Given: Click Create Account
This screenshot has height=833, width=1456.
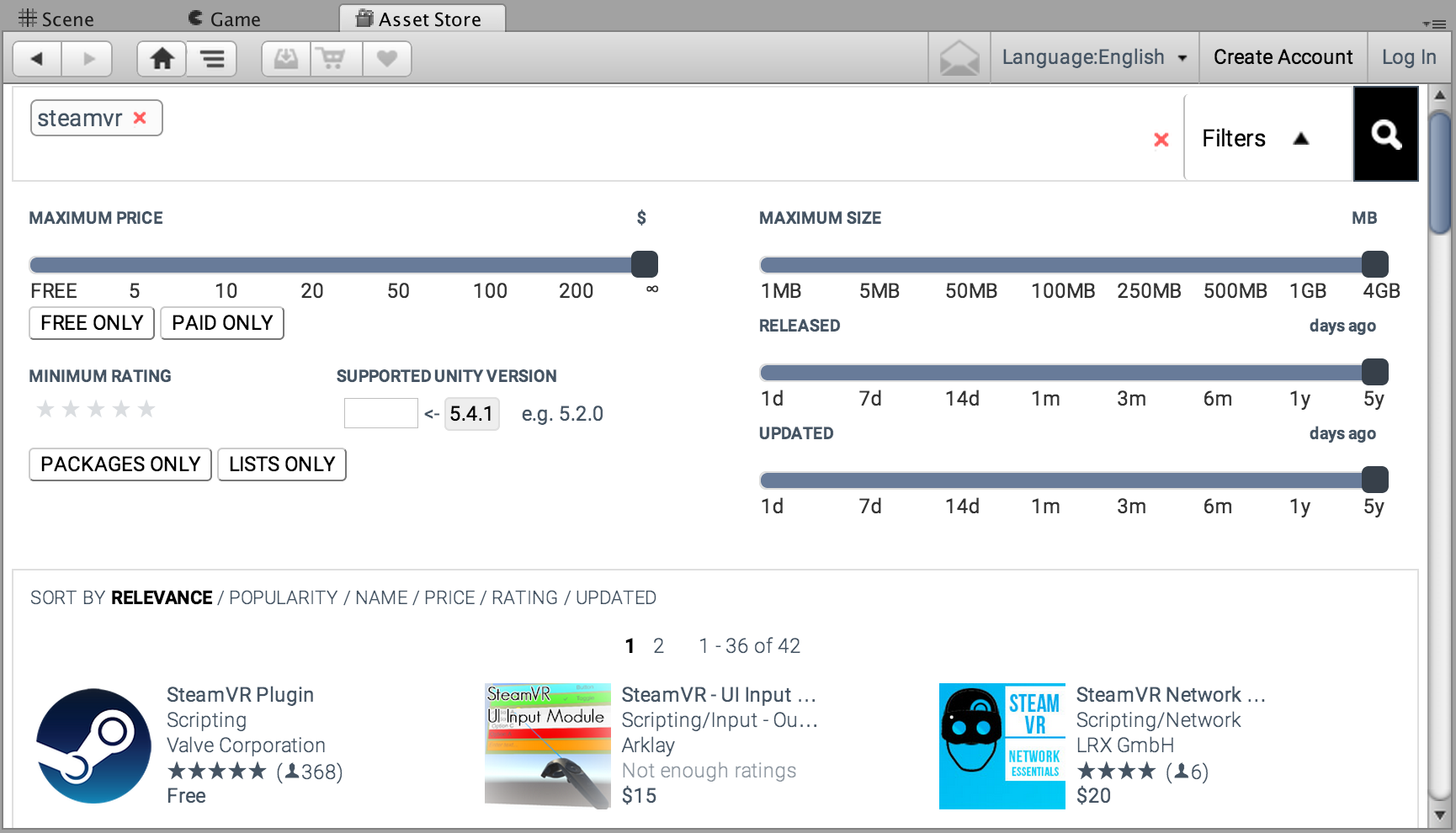Looking at the screenshot, I should 1283,57.
